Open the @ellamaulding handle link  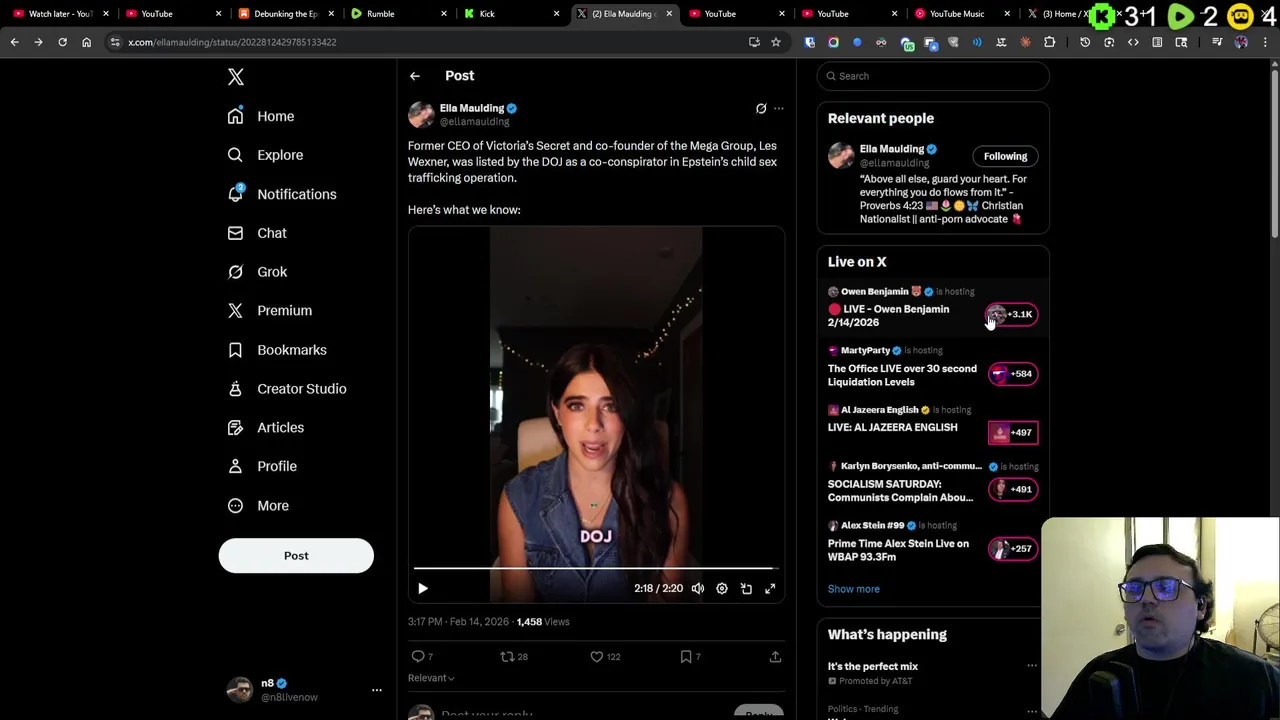point(474,122)
